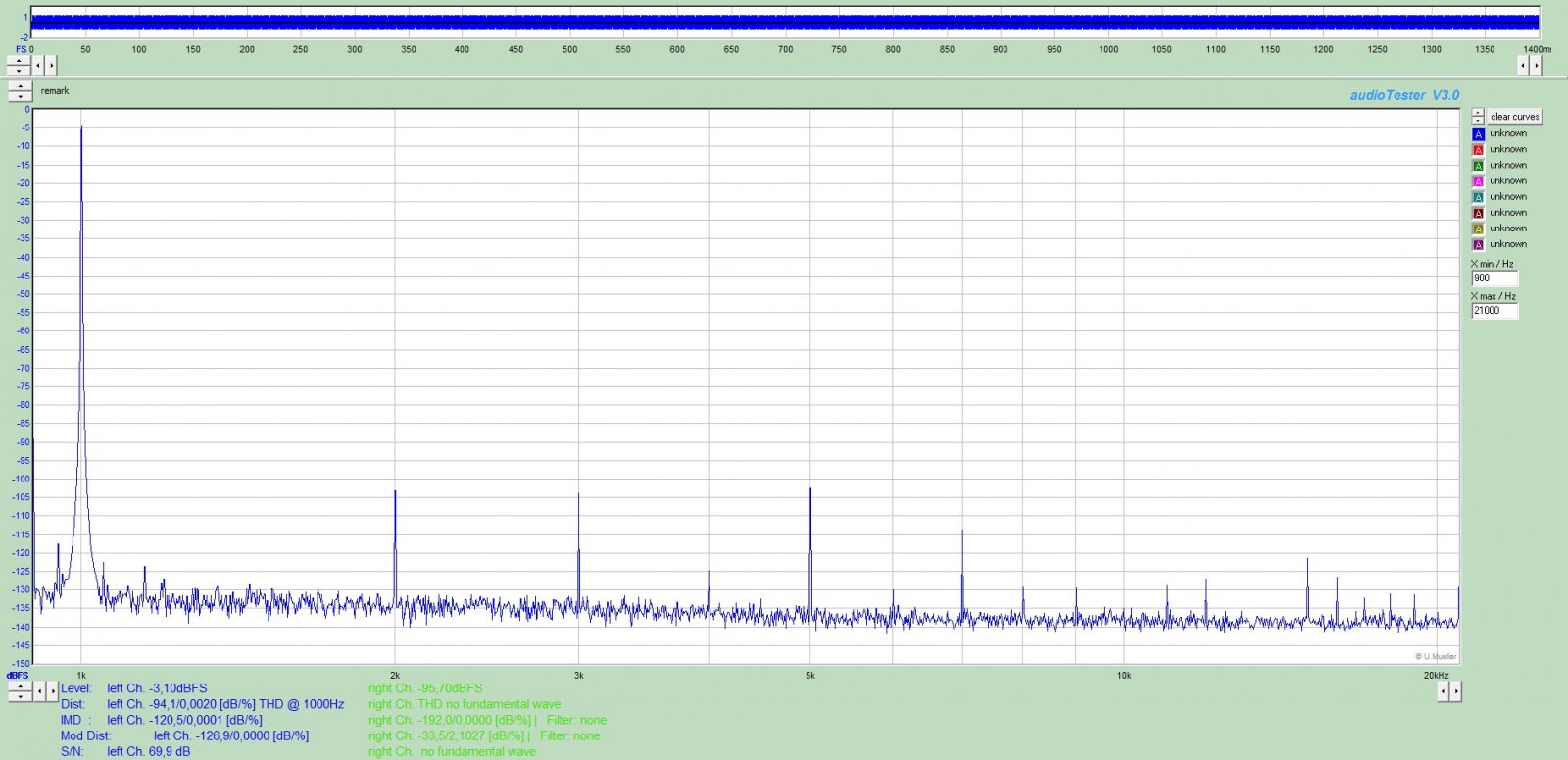Click the up arrow beside the remark label

[x=21, y=86]
